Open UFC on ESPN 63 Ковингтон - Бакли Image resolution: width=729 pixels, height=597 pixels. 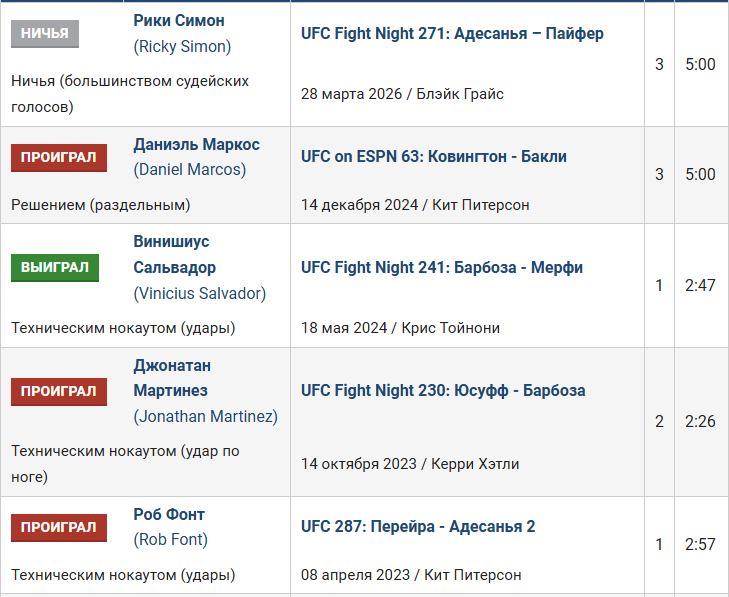pyautogui.click(x=433, y=157)
